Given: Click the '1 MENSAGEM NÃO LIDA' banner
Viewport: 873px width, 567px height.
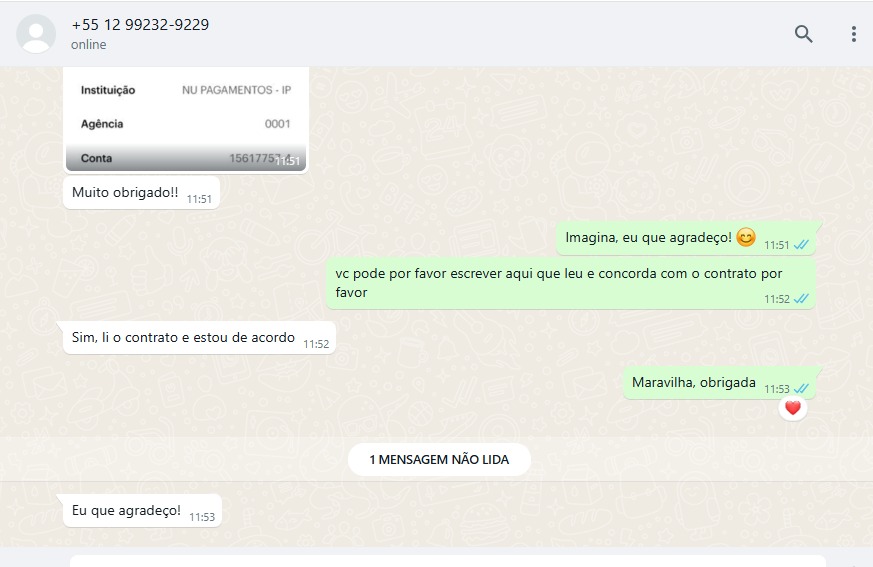Looking at the screenshot, I should (439, 460).
